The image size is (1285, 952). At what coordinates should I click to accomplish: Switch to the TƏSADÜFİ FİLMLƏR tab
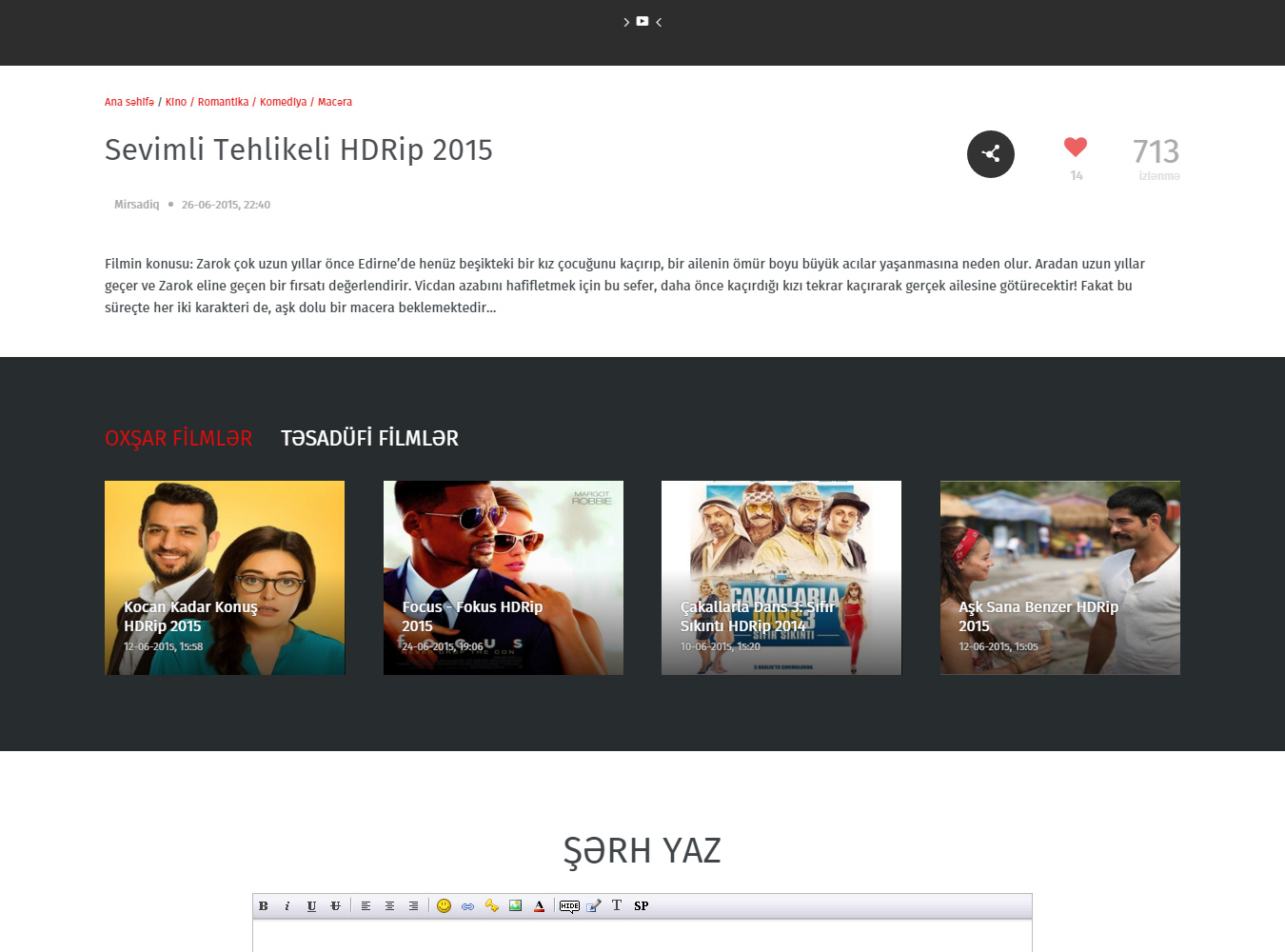point(369,438)
